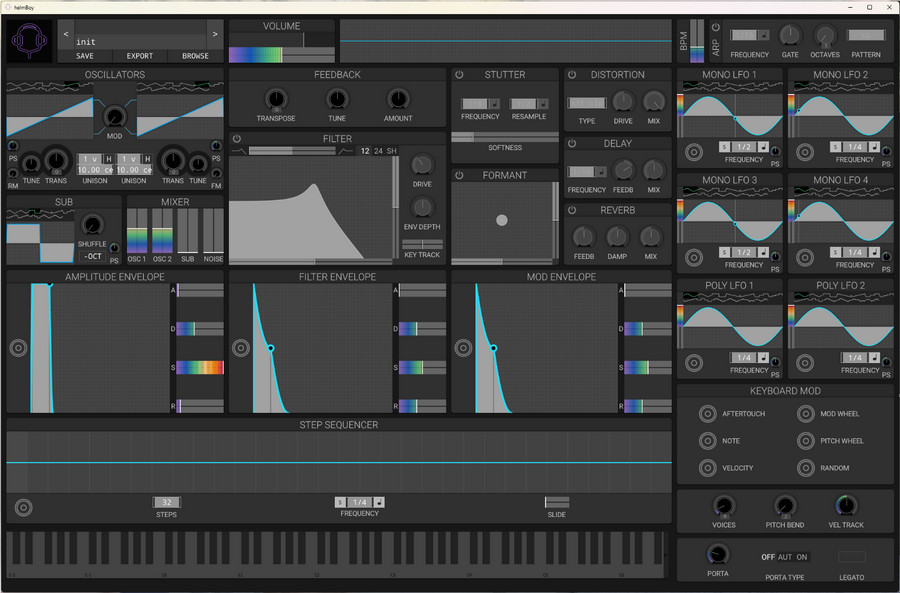This screenshot has height=593, width=900.
Task: Open Mono LFO 4 tempo sync note menu
Action: click(x=874, y=253)
